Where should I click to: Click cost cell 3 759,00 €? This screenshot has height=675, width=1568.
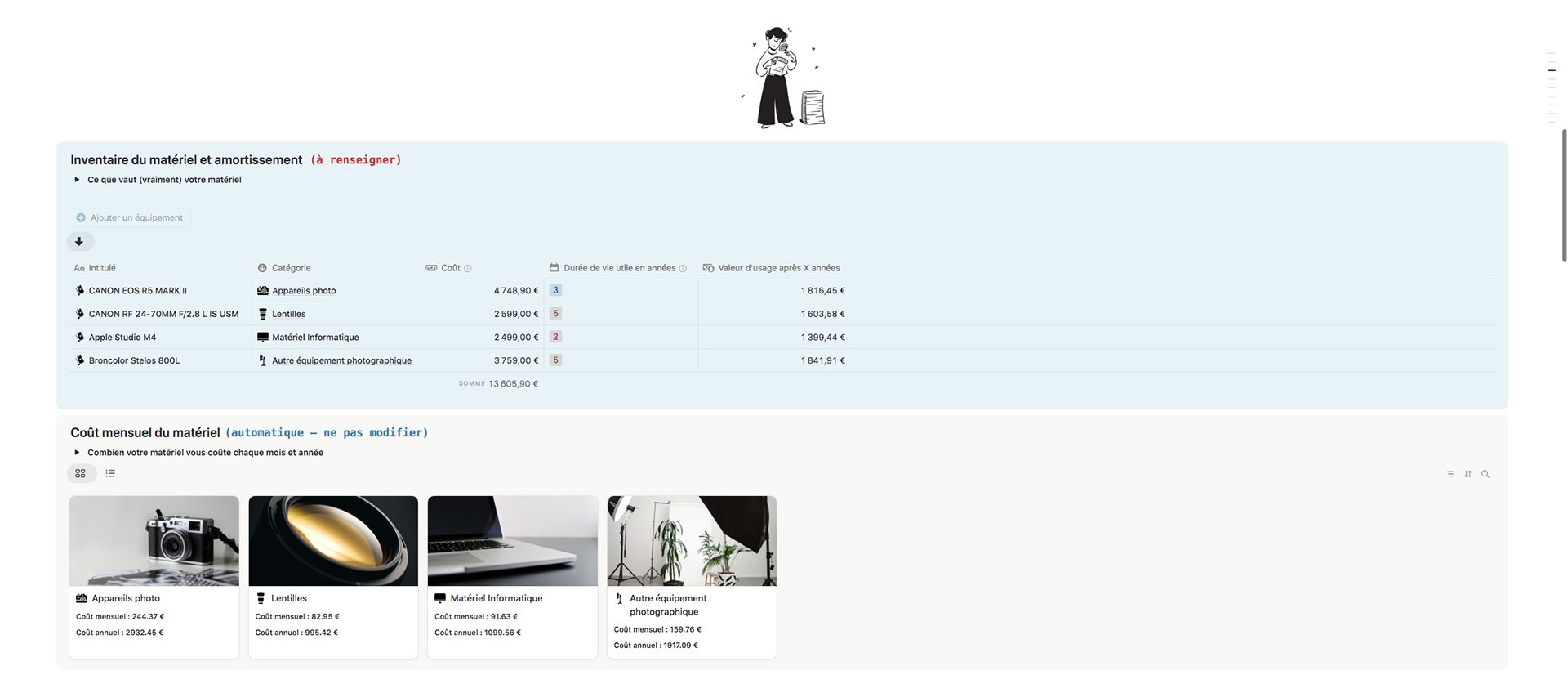516,360
